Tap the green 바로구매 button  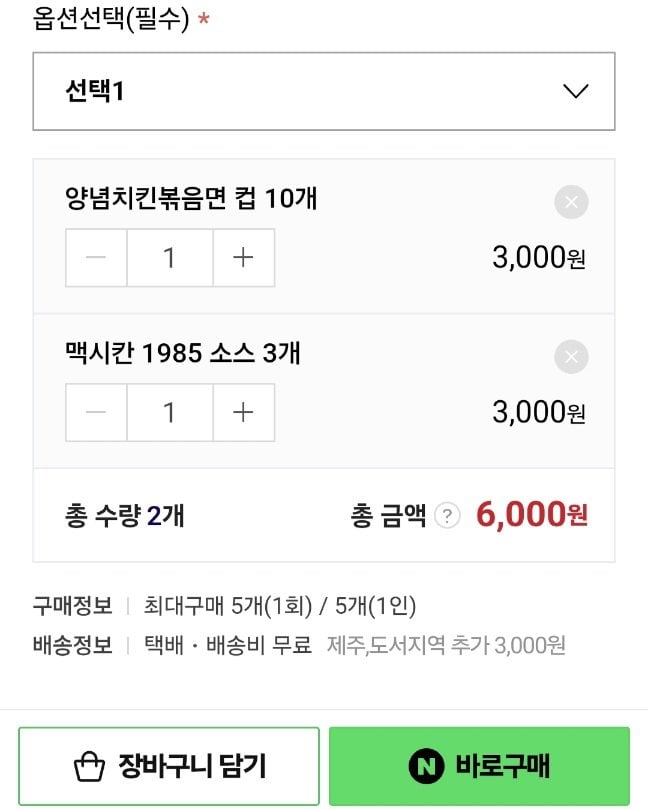tap(479, 767)
